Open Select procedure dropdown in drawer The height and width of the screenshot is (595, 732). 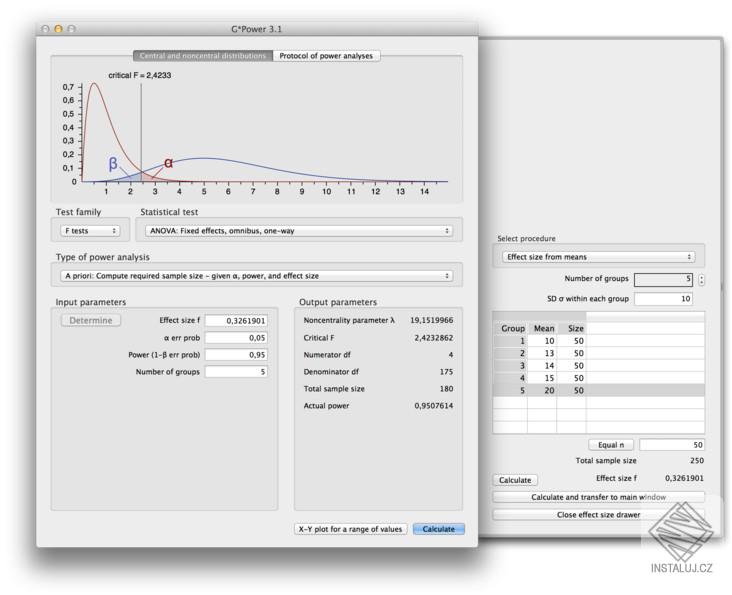click(x=598, y=257)
